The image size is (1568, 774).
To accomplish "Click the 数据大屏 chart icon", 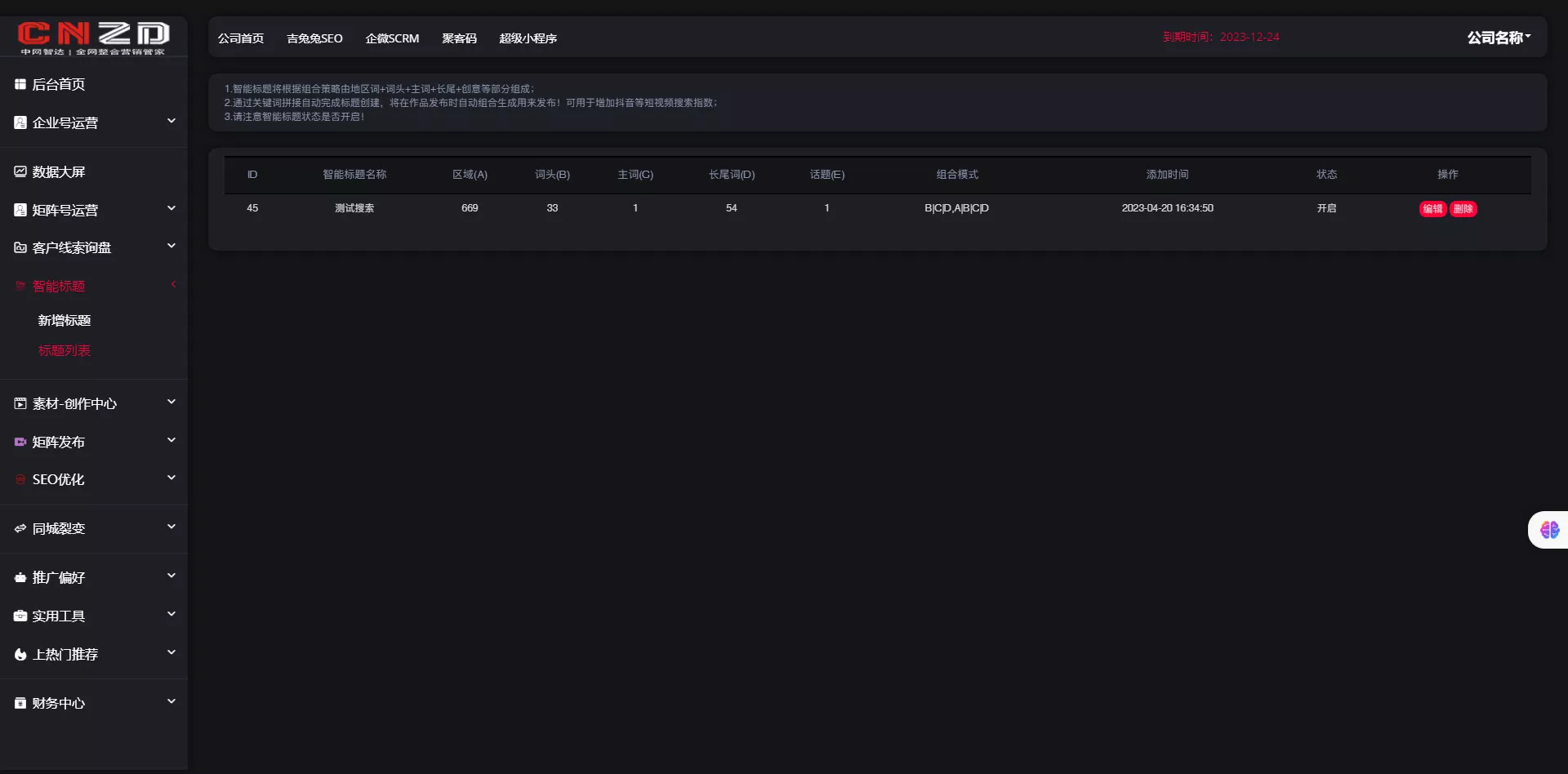I will (x=20, y=171).
